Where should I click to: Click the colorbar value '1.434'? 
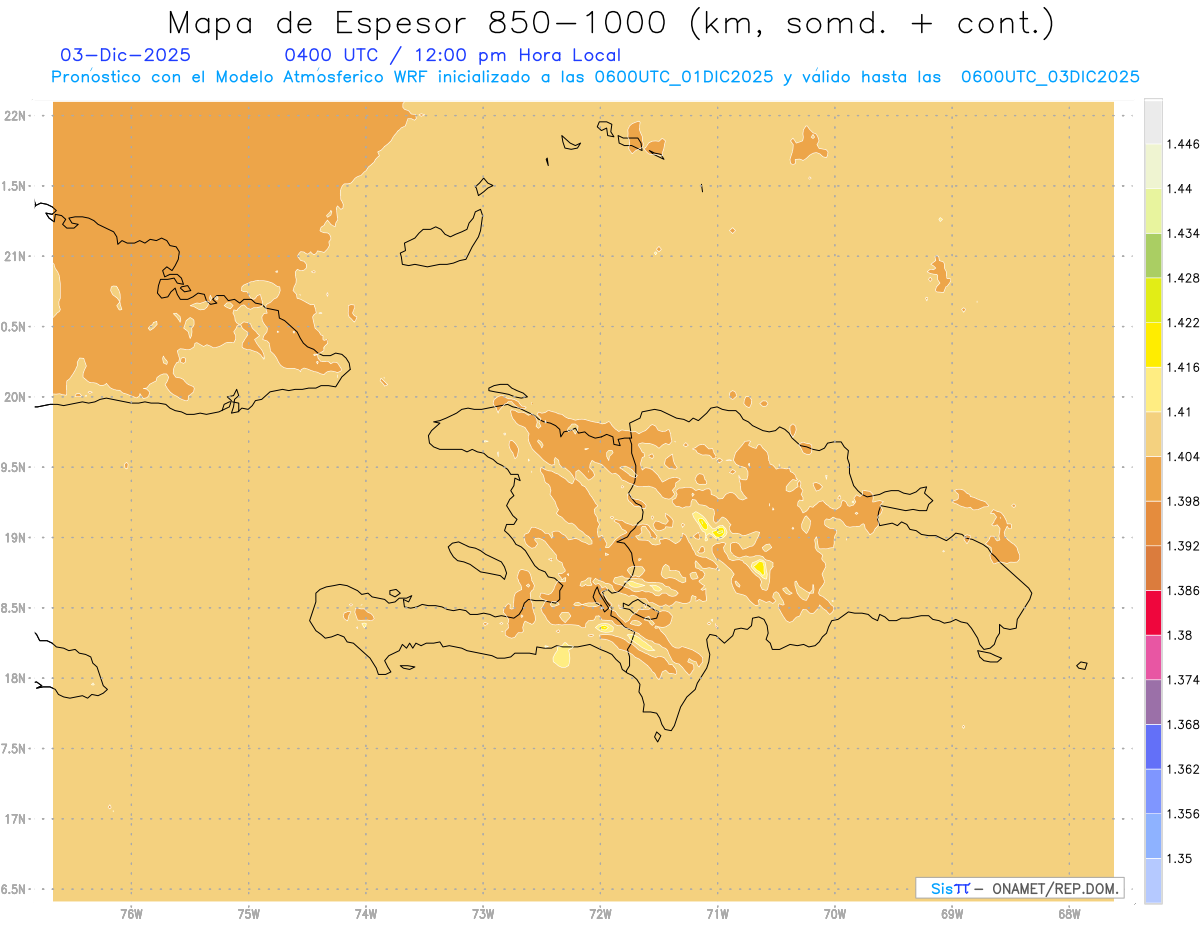pyautogui.click(x=1184, y=233)
